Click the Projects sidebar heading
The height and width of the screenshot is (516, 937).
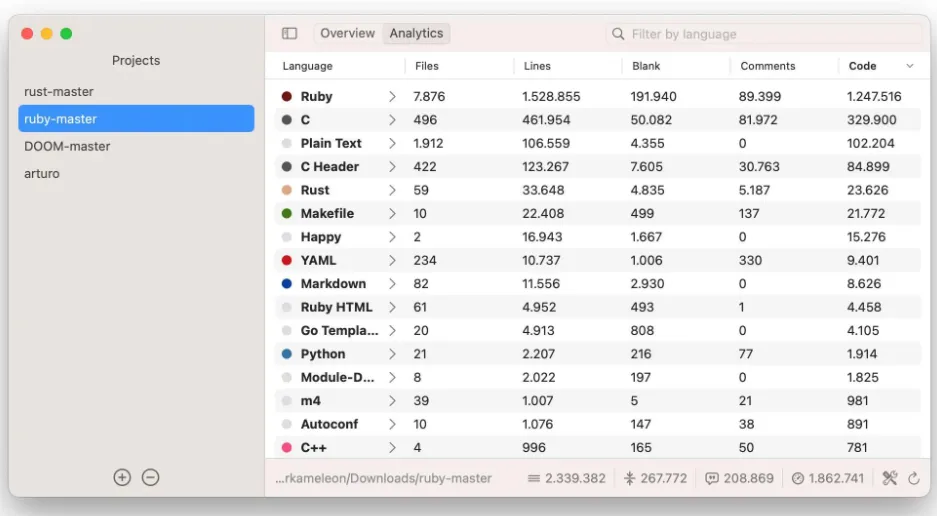tap(136, 60)
